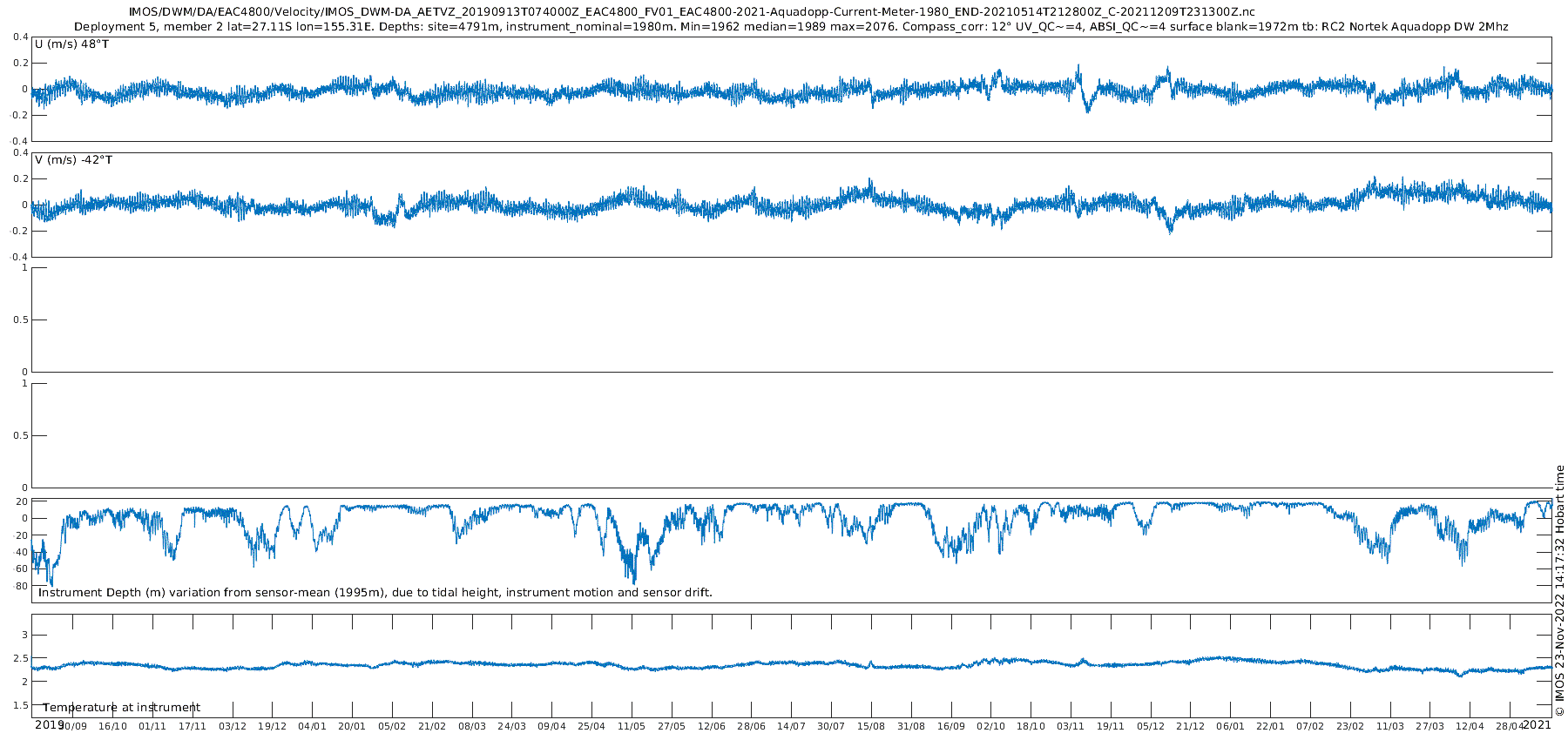Select the '28/06' date tick label
Screen dimensions: 1568x740
752,726
